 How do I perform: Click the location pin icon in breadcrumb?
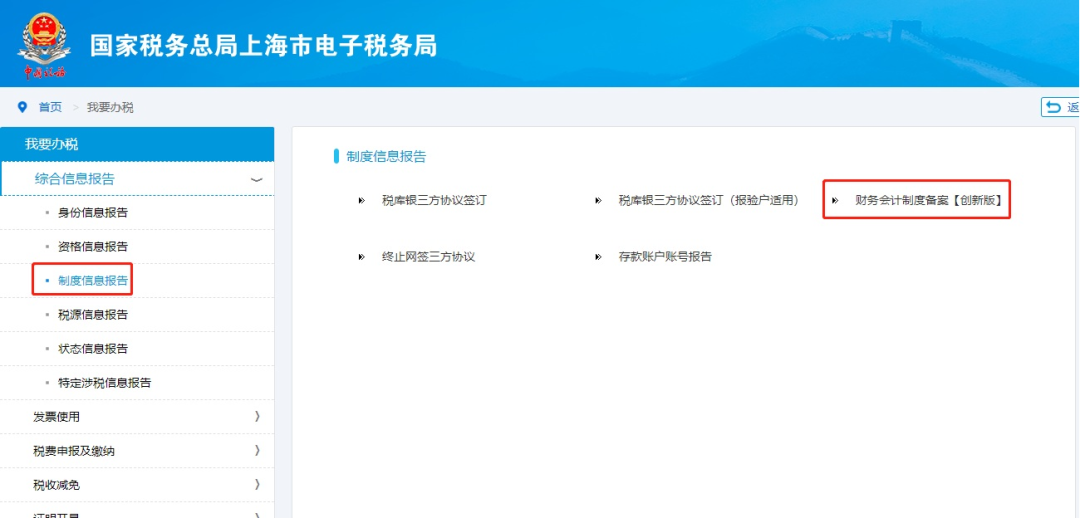tap(23, 107)
